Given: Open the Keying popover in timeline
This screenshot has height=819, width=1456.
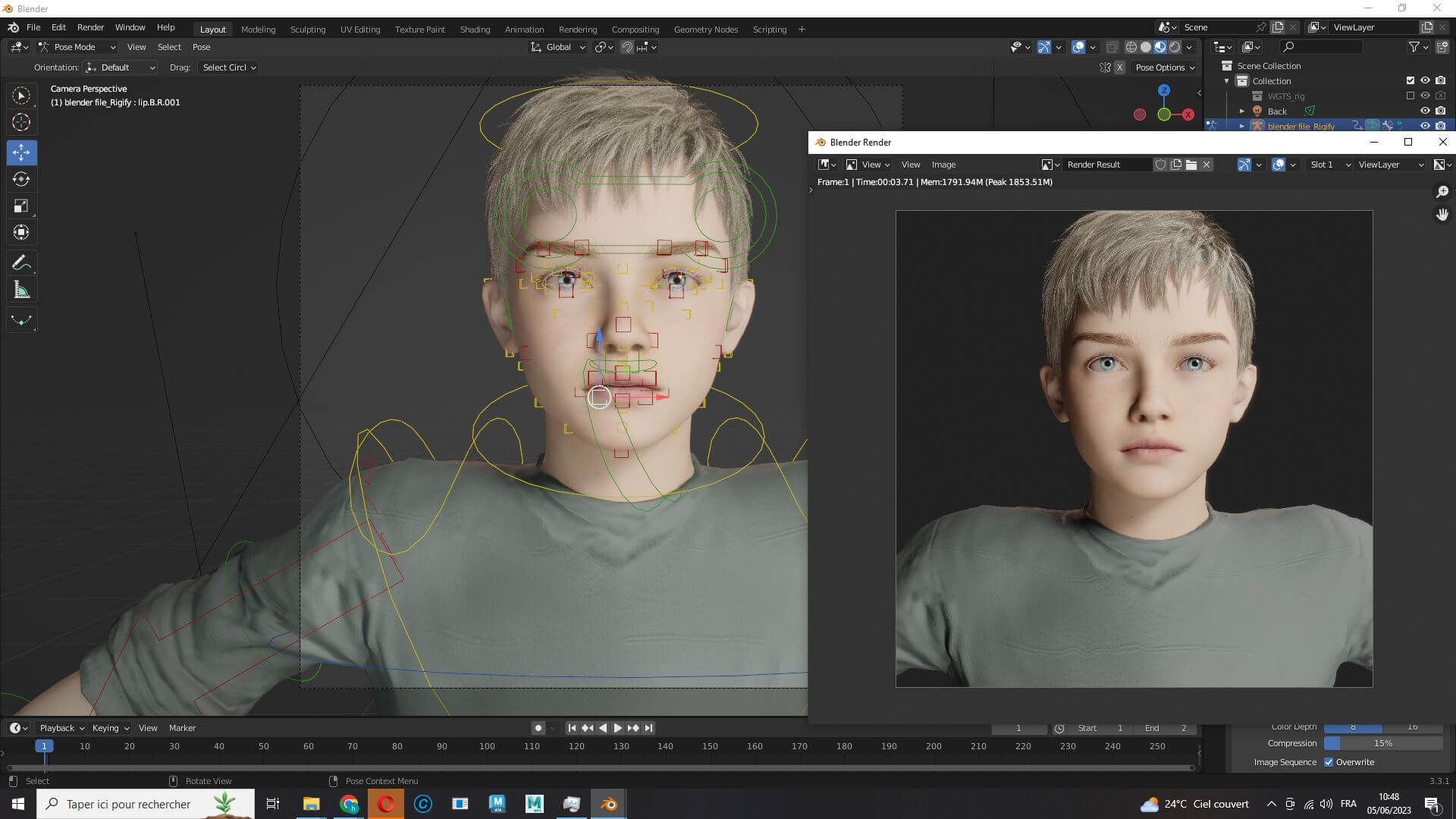Looking at the screenshot, I should click(x=110, y=728).
